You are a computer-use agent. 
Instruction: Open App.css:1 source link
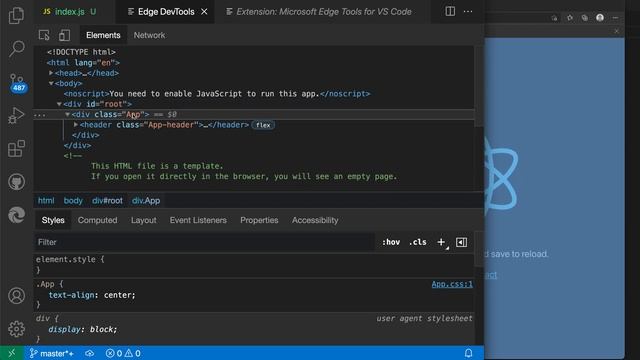(x=452, y=284)
